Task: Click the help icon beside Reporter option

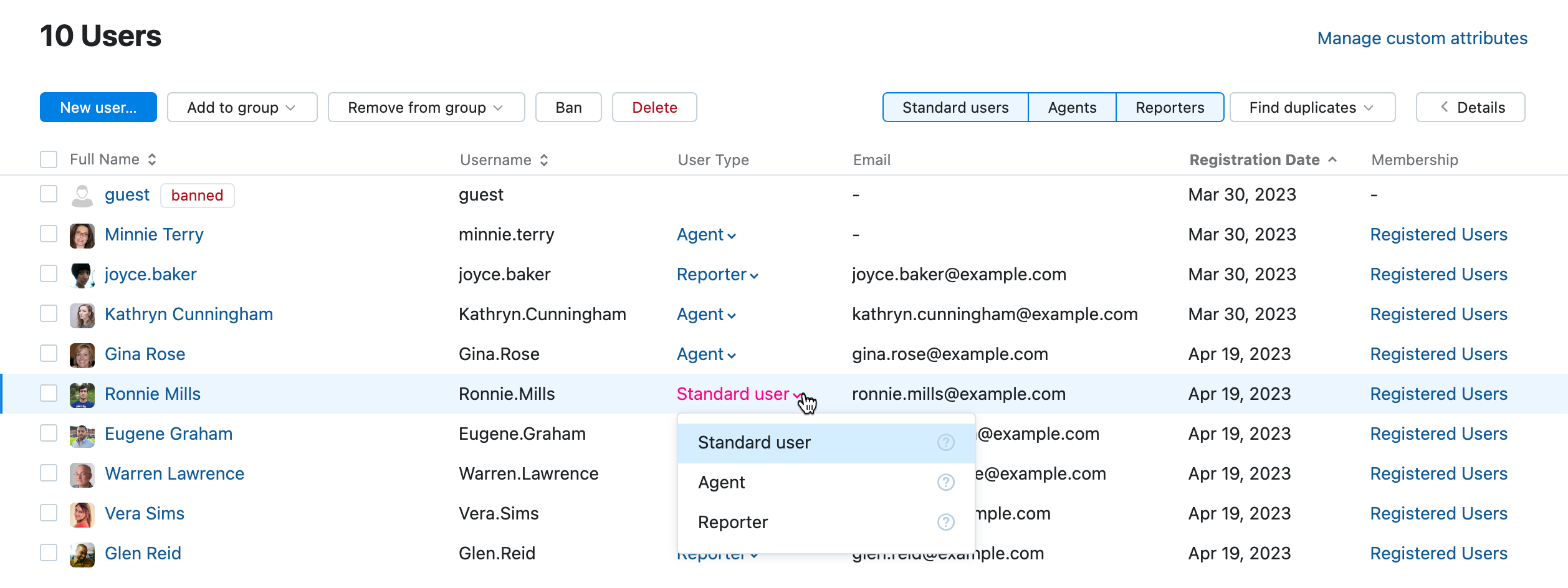Action: [945, 522]
